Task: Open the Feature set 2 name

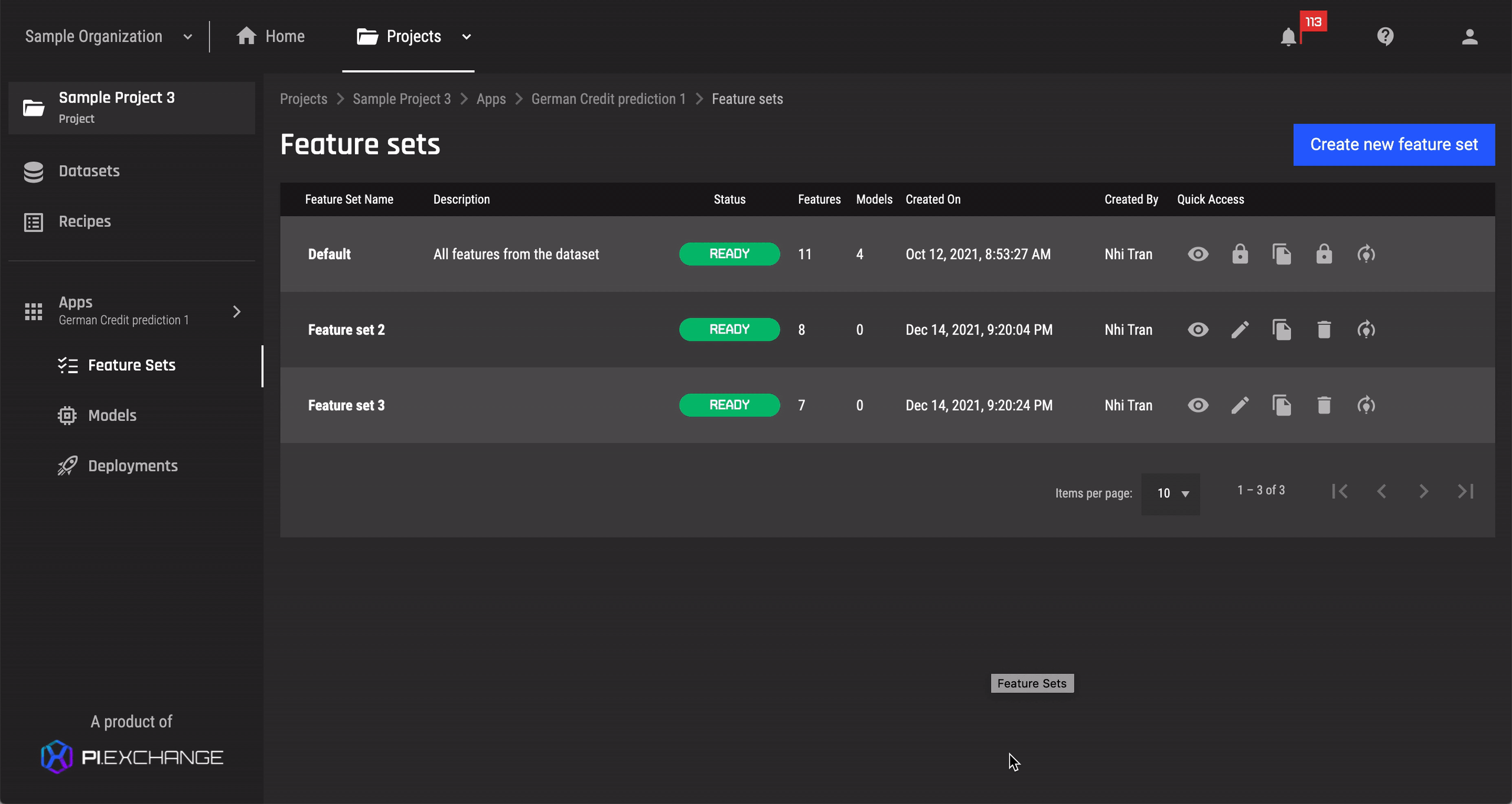Action: [x=346, y=330]
